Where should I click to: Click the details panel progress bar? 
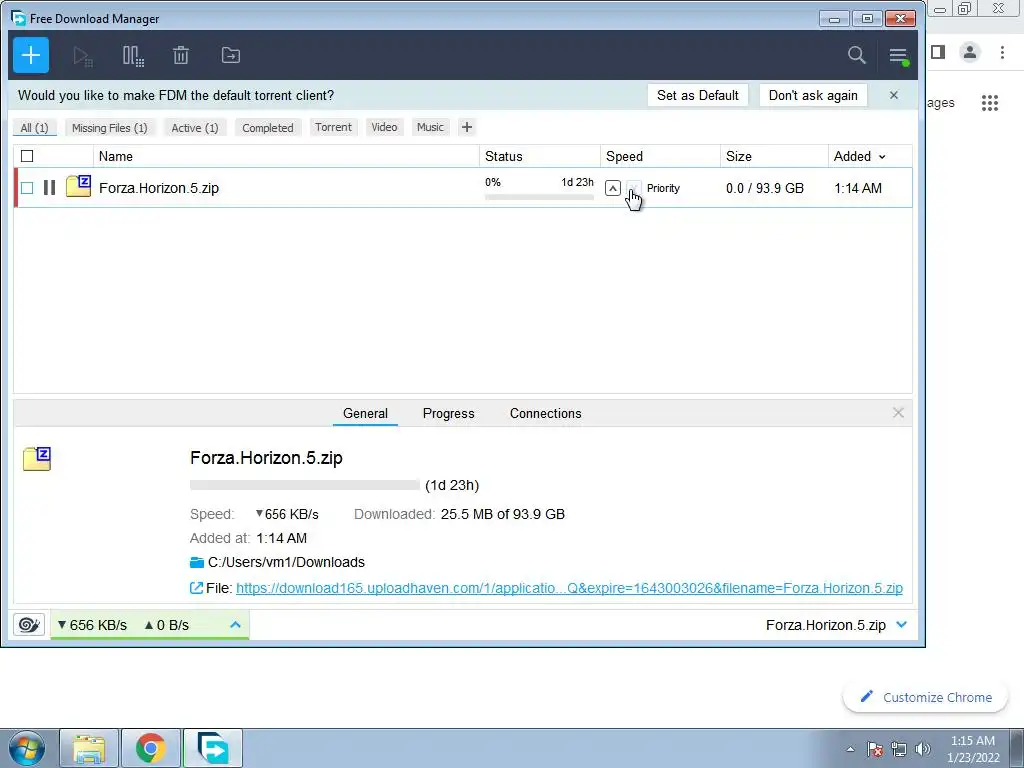click(304, 485)
